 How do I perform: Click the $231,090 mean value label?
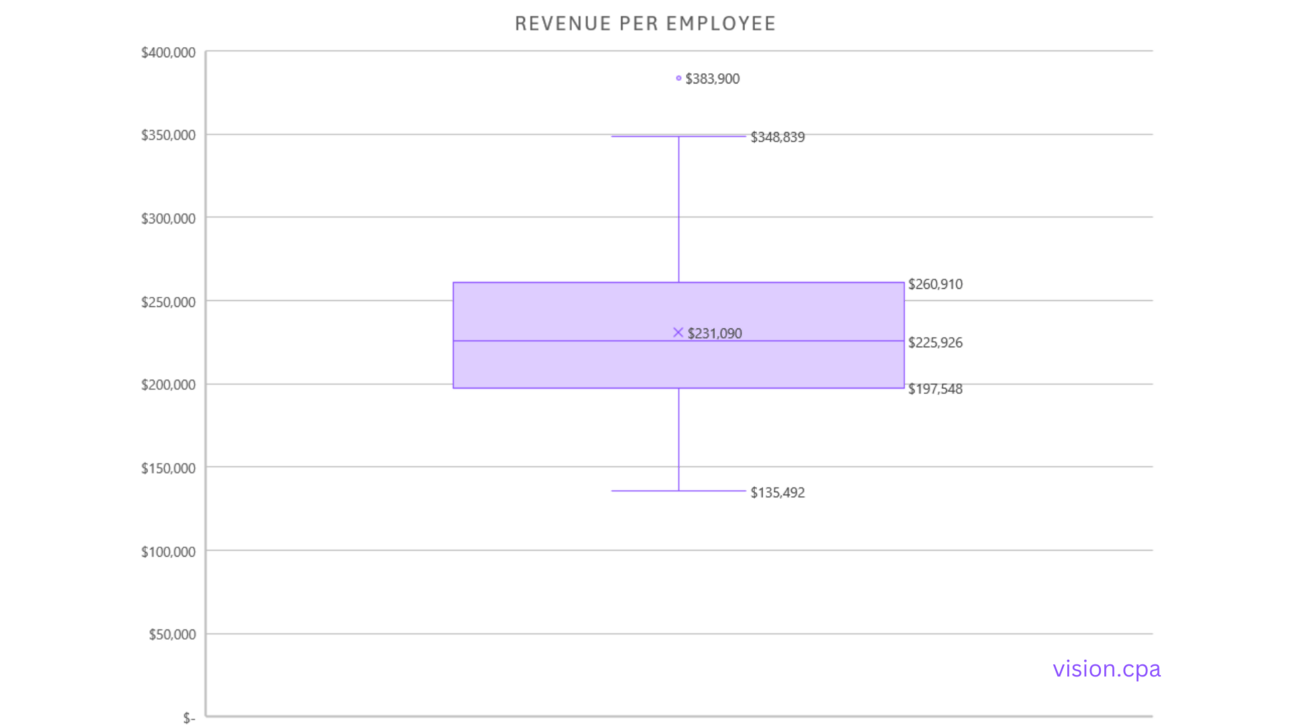(x=715, y=334)
